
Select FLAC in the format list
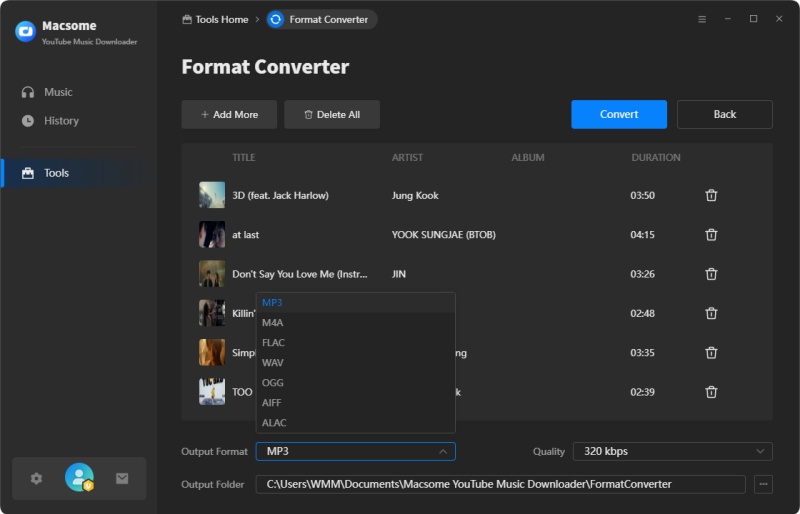pos(356,342)
